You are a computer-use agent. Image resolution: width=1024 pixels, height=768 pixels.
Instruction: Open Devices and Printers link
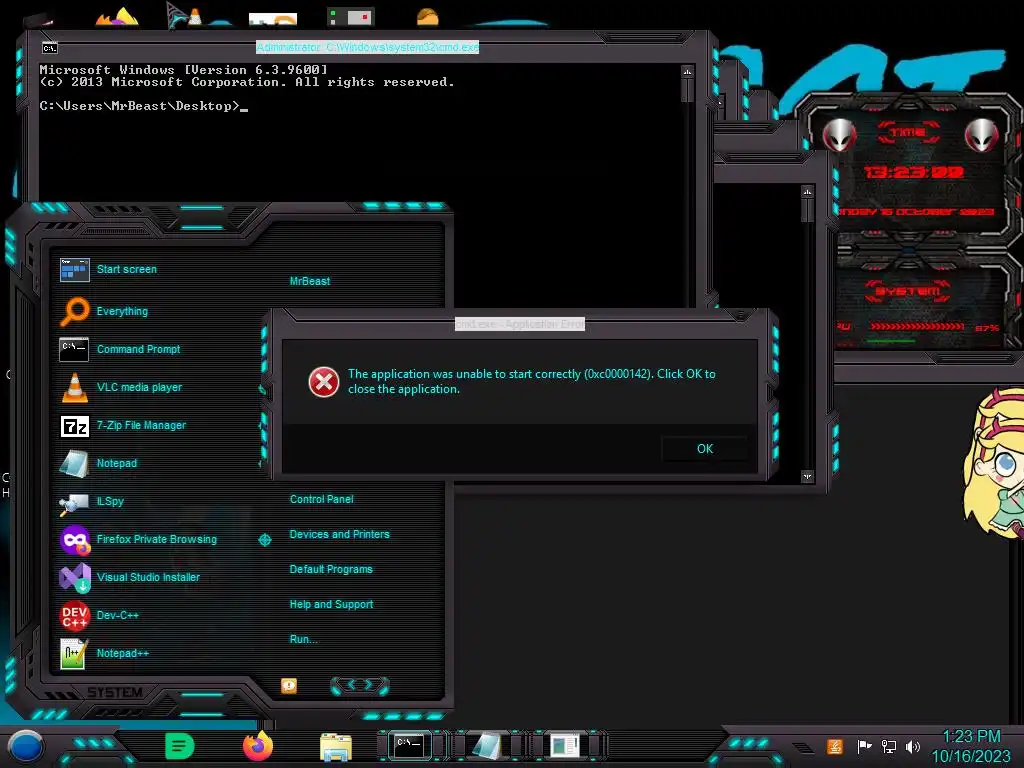click(x=340, y=534)
